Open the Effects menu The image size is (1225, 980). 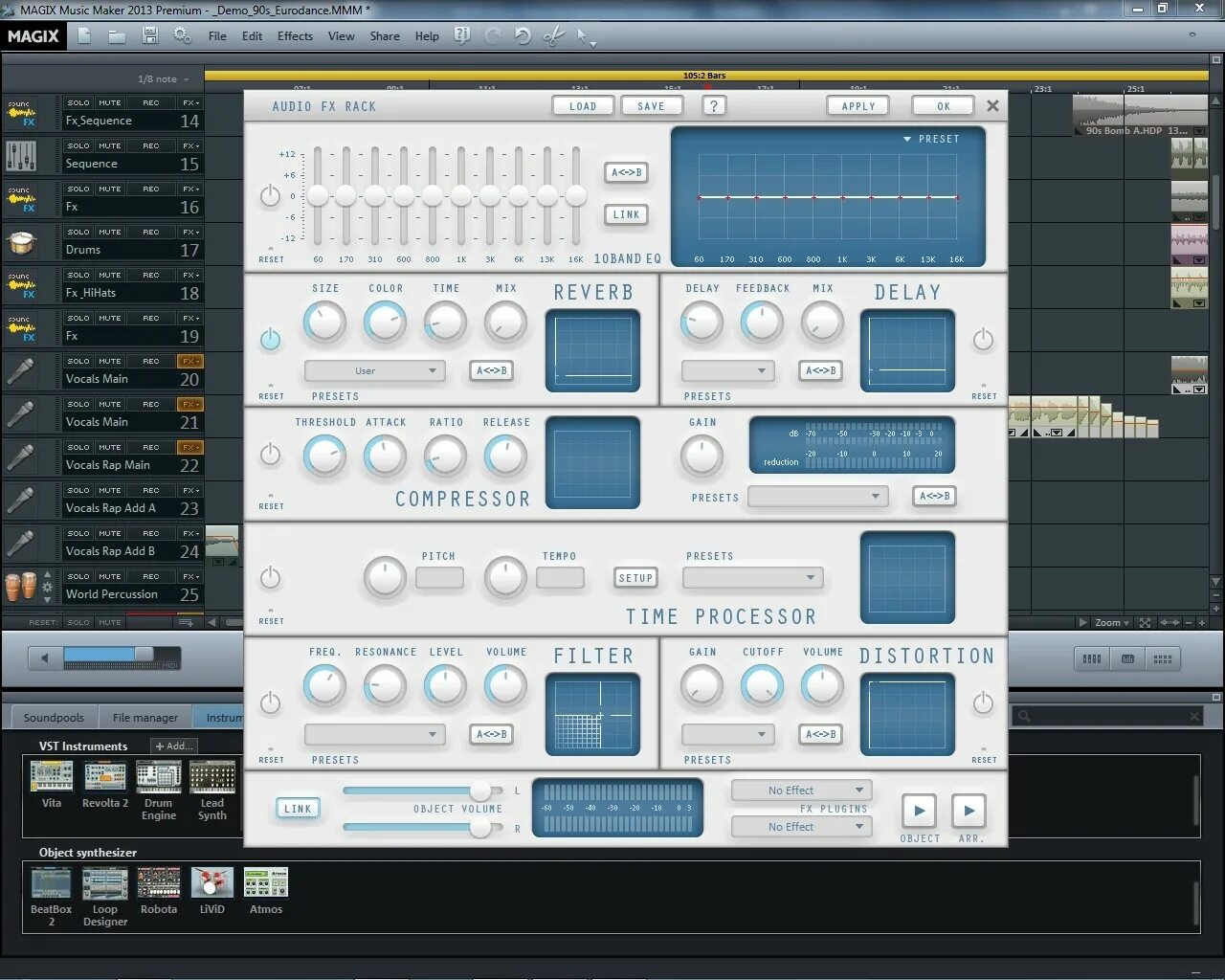click(x=295, y=36)
